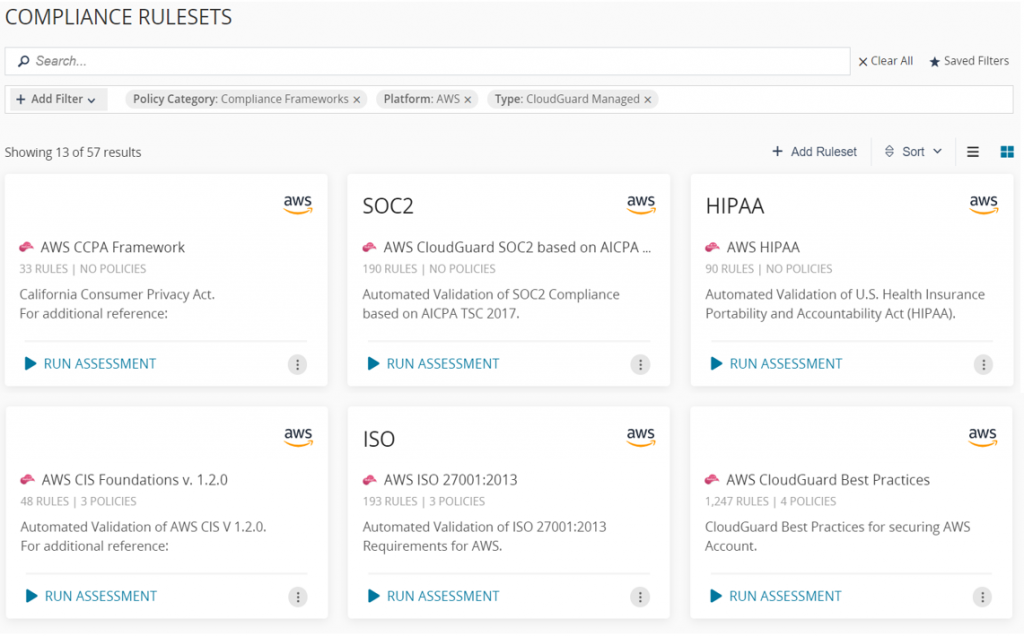
Task: Expand the Sort dropdown
Action: 913,152
